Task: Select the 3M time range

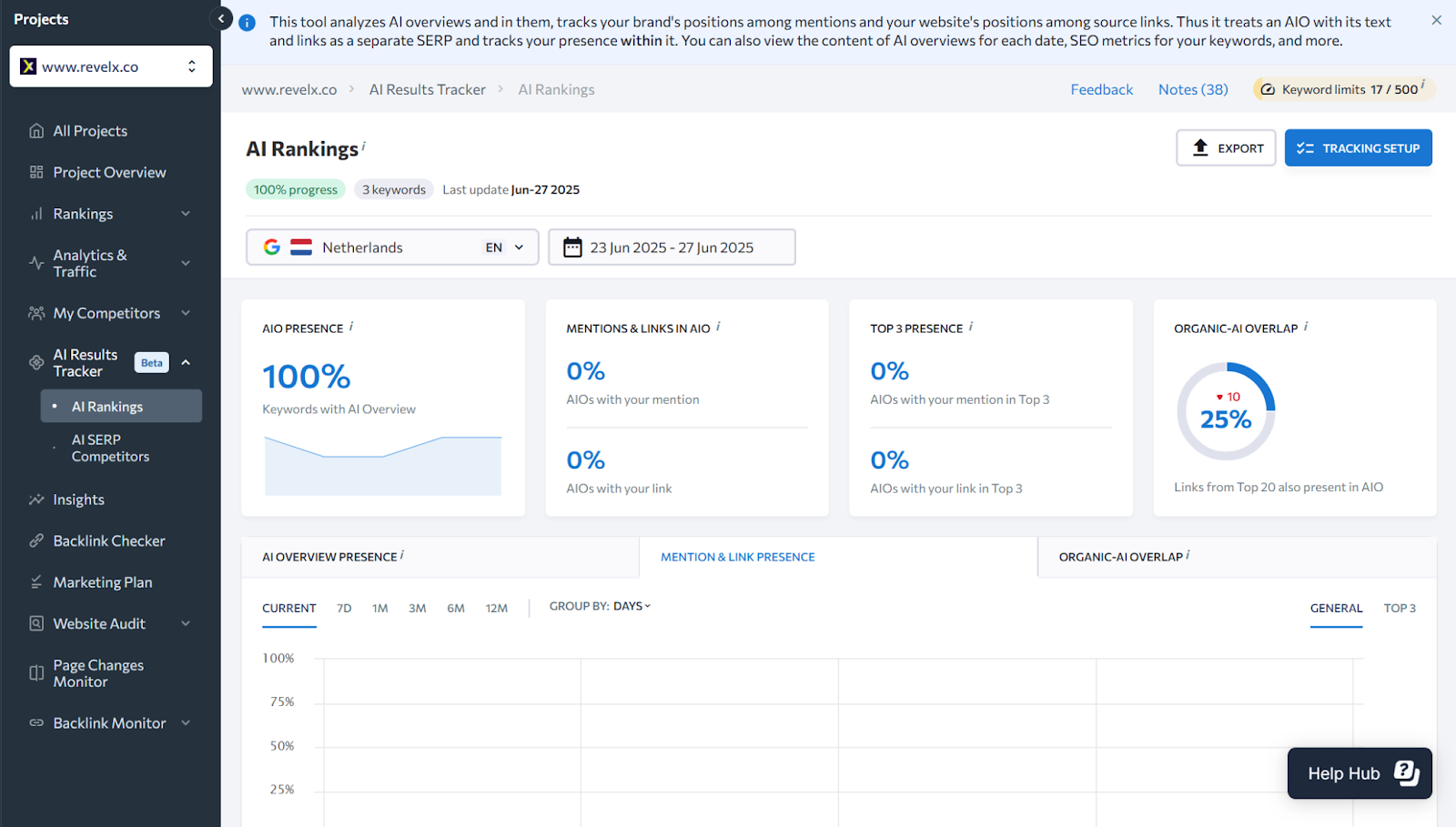Action: tap(418, 609)
